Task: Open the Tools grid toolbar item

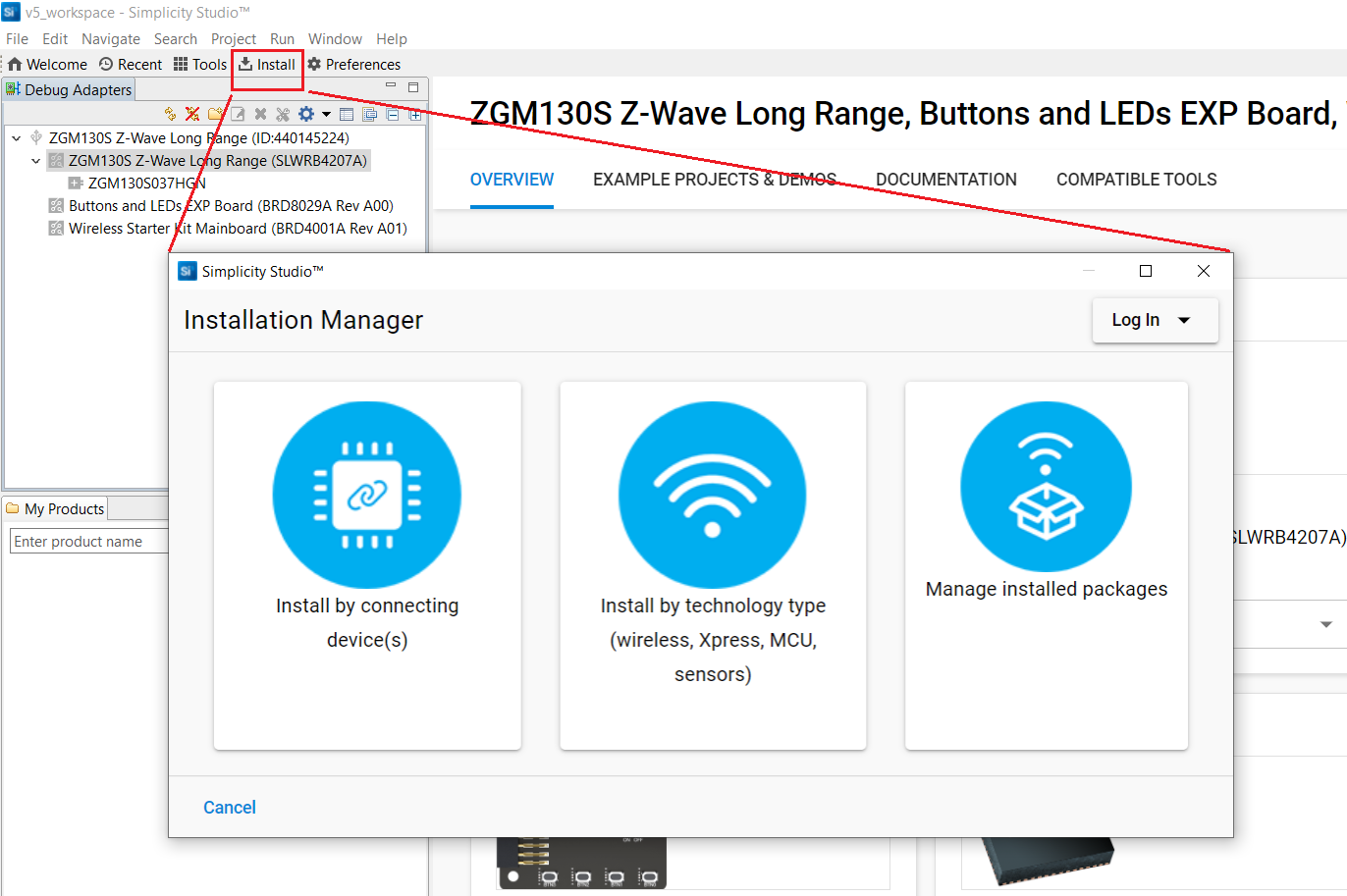Action: pyautogui.click(x=200, y=65)
